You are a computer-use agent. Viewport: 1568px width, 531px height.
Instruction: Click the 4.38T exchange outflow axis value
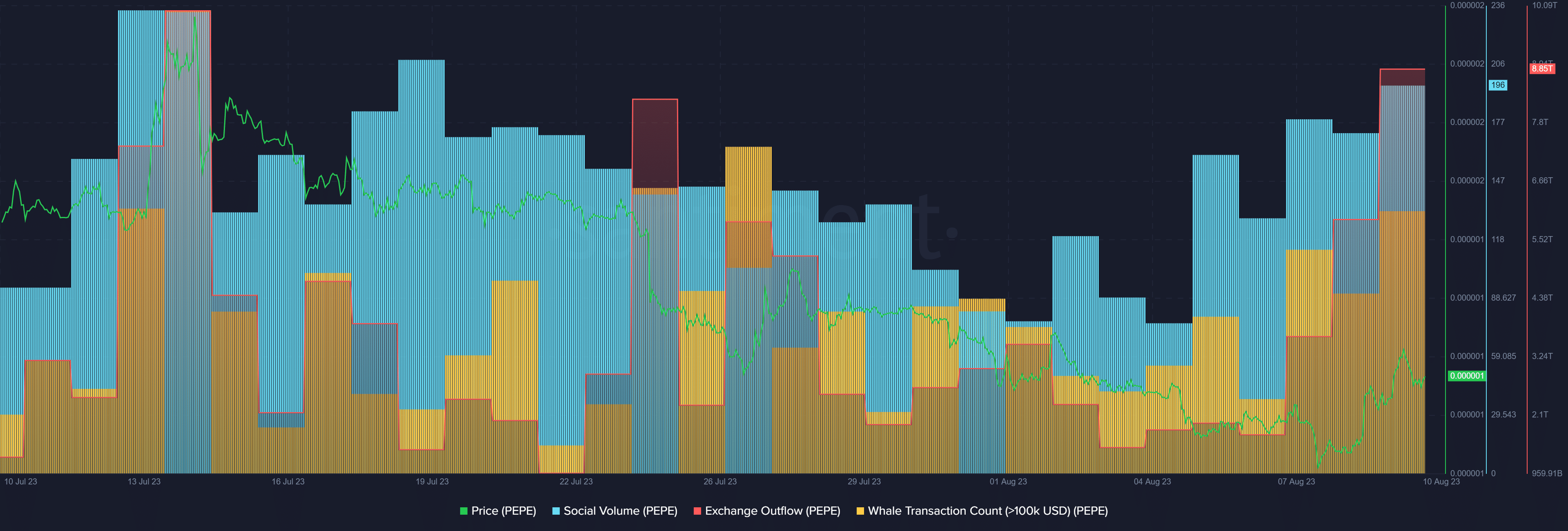point(1542,298)
